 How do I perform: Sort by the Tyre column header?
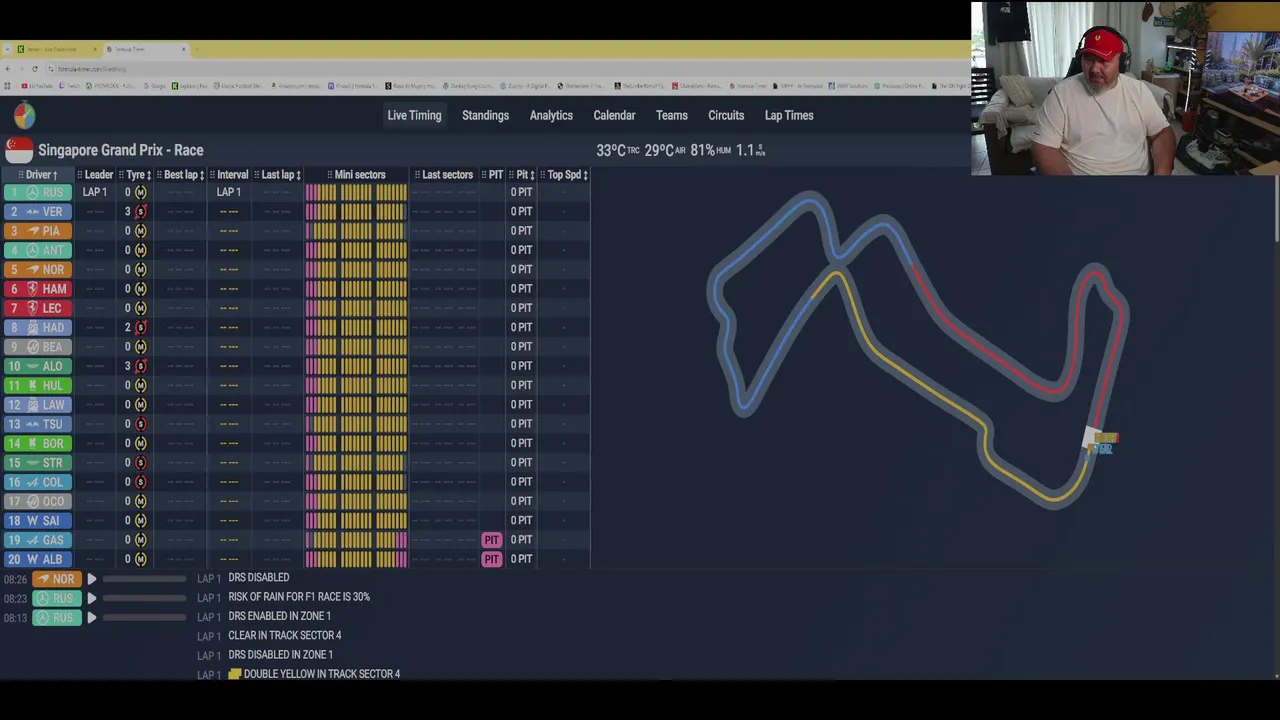click(136, 175)
